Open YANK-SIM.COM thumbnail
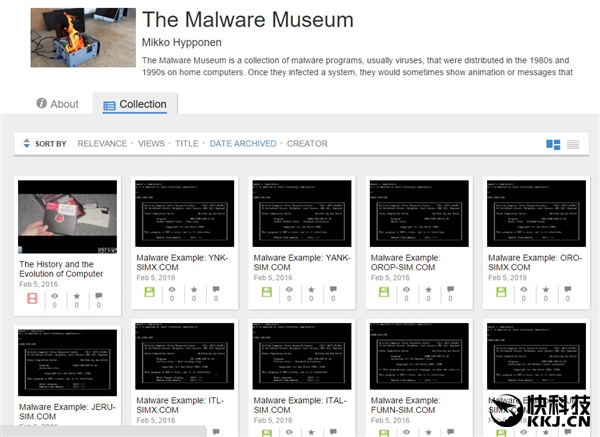The width and height of the screenshot is (600, 437). pos(302,214)
